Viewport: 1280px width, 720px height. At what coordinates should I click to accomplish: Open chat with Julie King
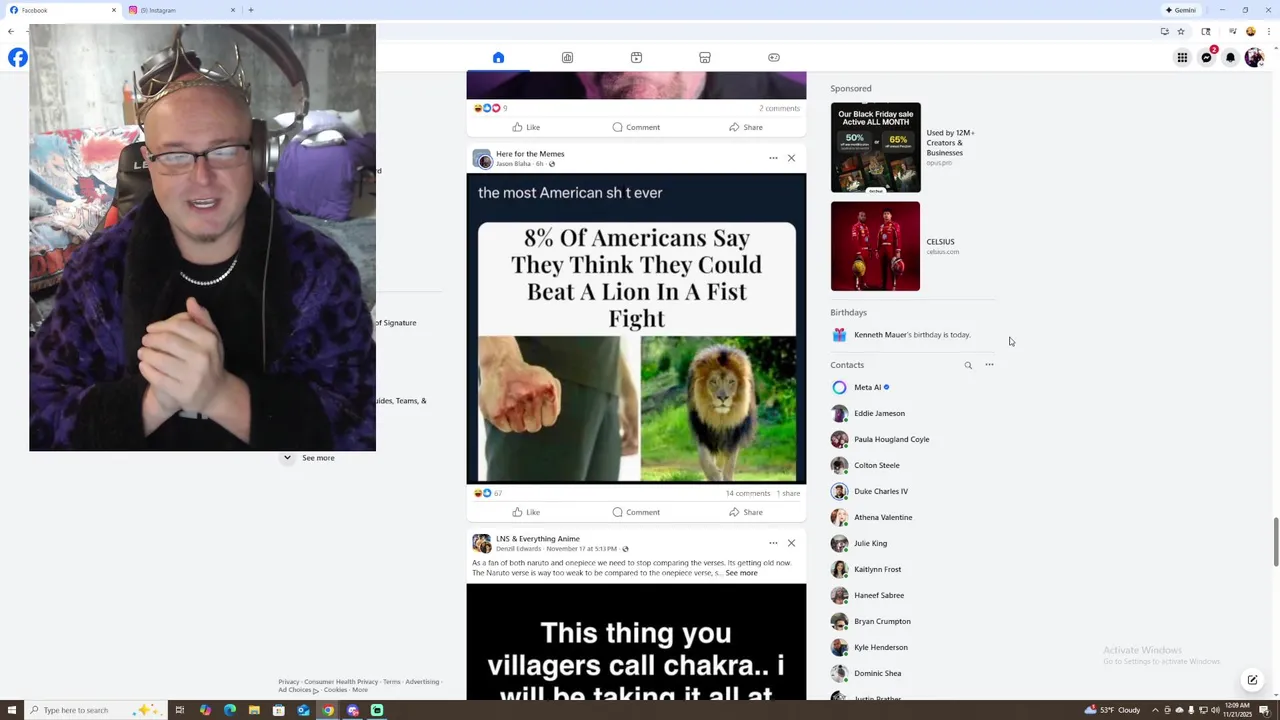(859, 543)
